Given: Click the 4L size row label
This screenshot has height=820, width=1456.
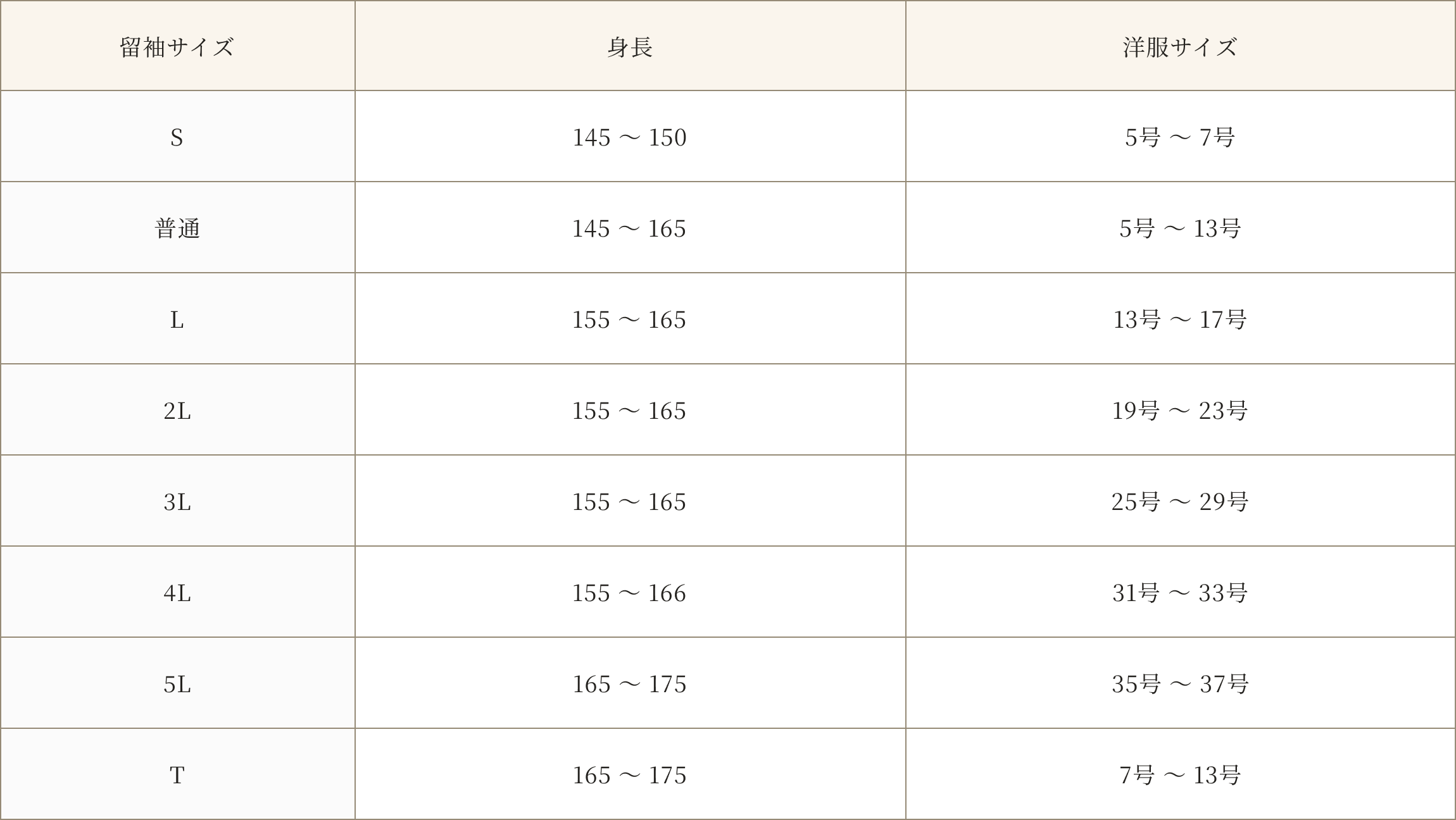Looking at the screenshot, I should 178,592.
